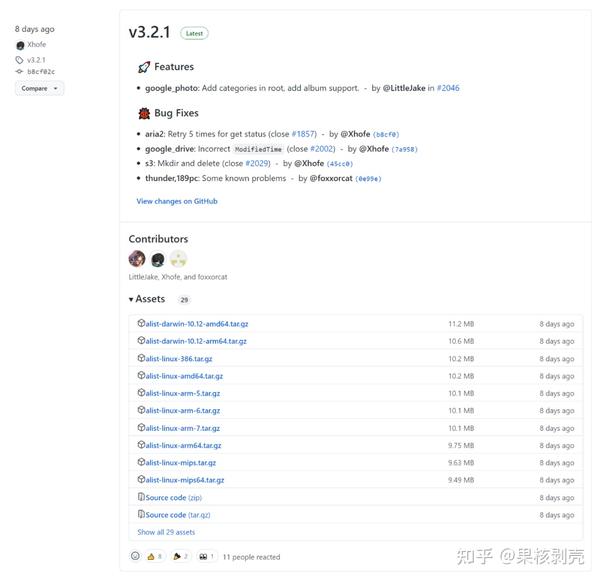Open the Compare dropdown
The height and width of the screenshot is (581, 600).
coord(39,88)
